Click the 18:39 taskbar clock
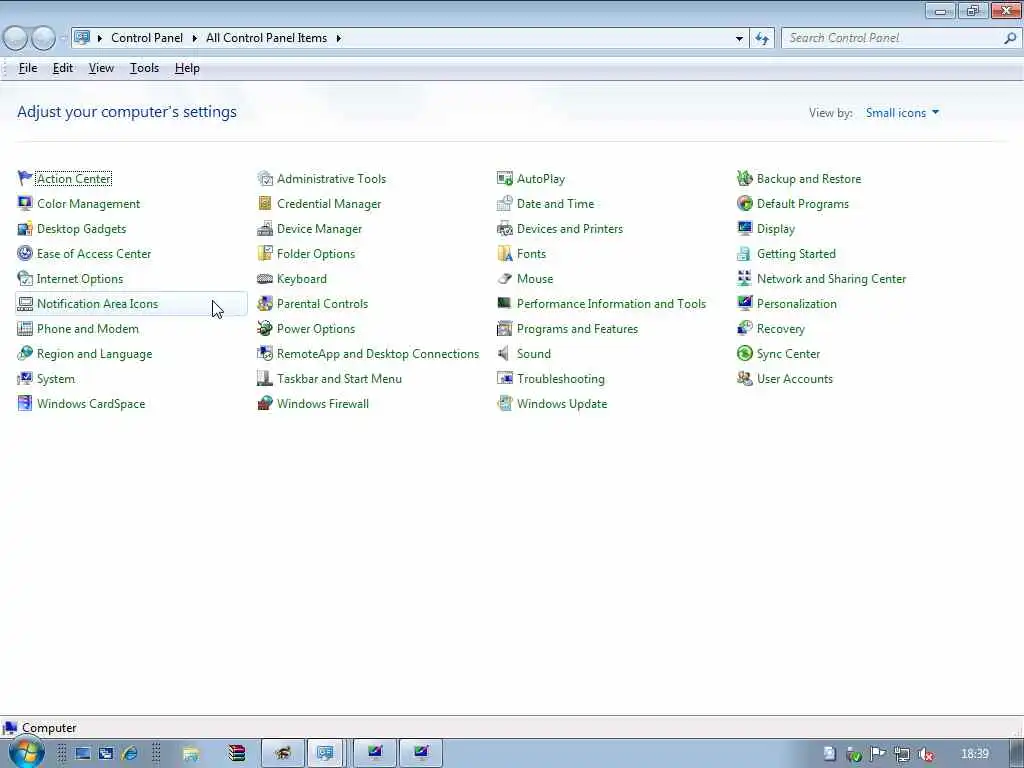 click(975, 754)
